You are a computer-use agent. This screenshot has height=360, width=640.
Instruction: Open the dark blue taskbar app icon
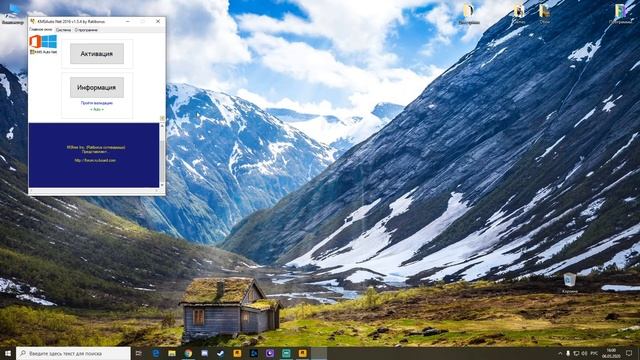pos(253,353)
